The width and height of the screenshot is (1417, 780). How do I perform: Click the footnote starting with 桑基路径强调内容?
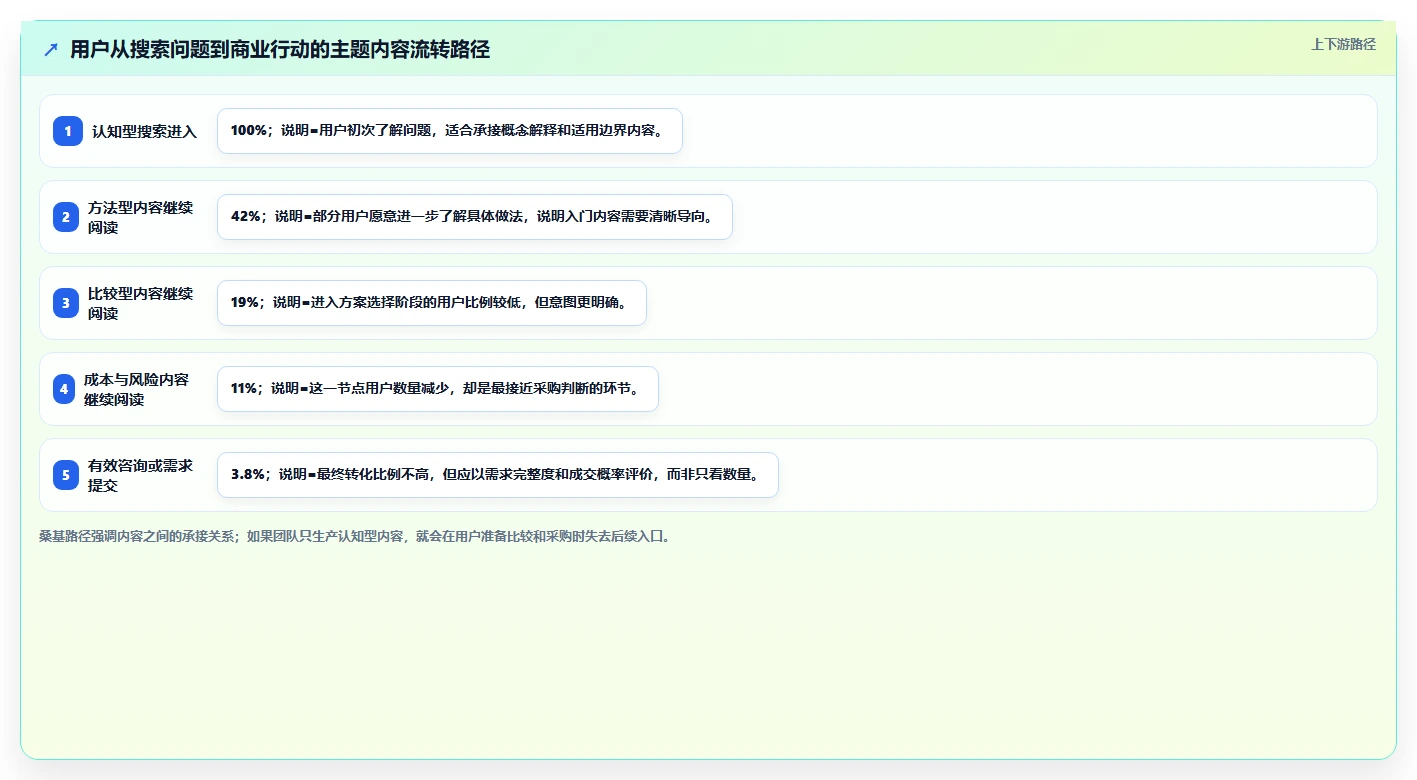pyautogui.click(x=354, y=537)
